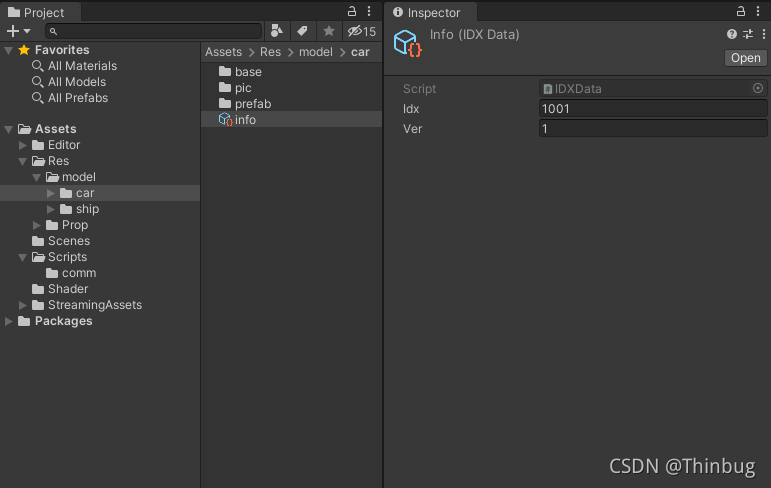
Task: Click car in the breadcrumb path
Action: click(x=360, y=52)
